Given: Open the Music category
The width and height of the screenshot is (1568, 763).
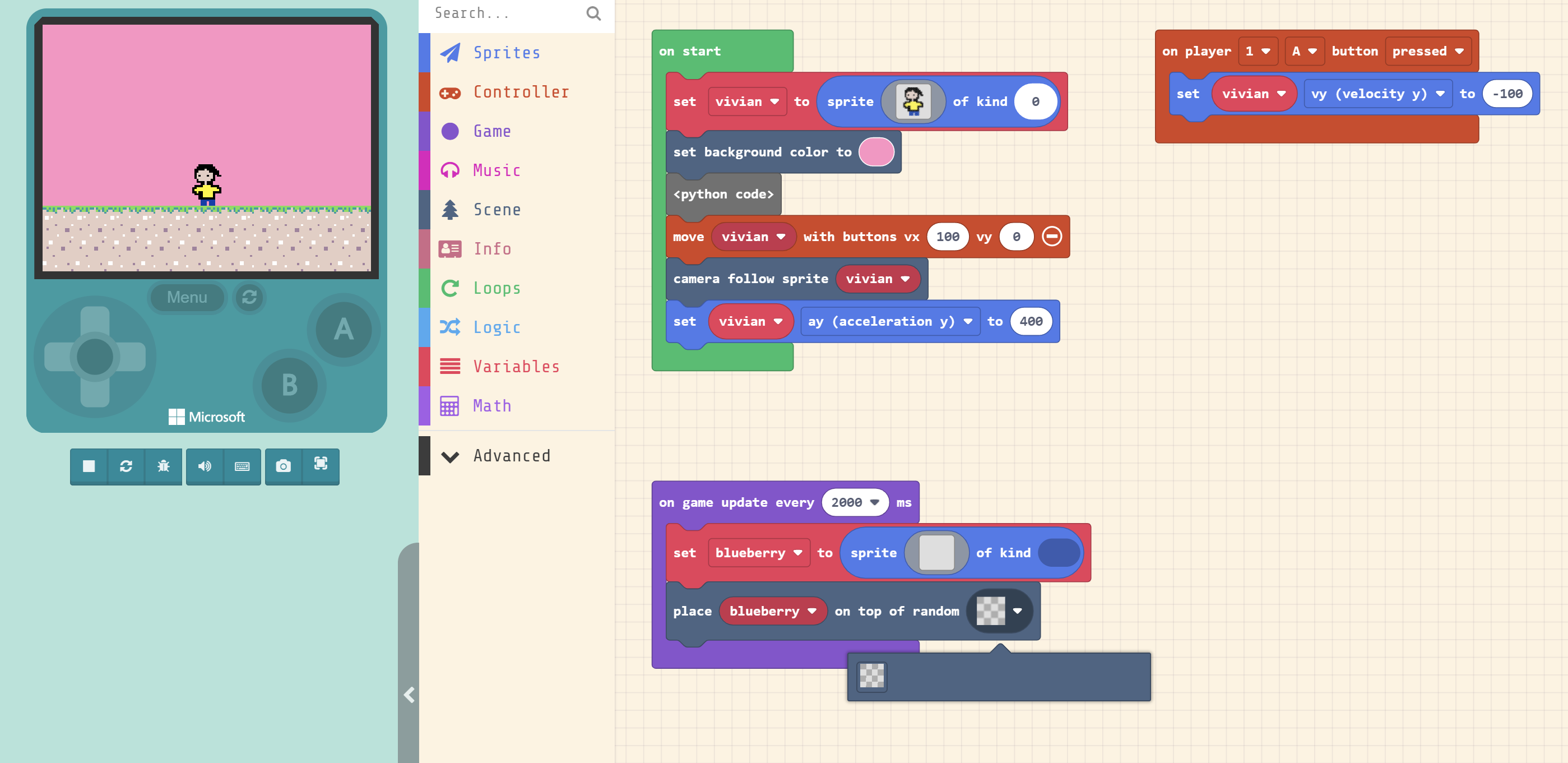Looking at the screenshot, I should tap(517, 170).
